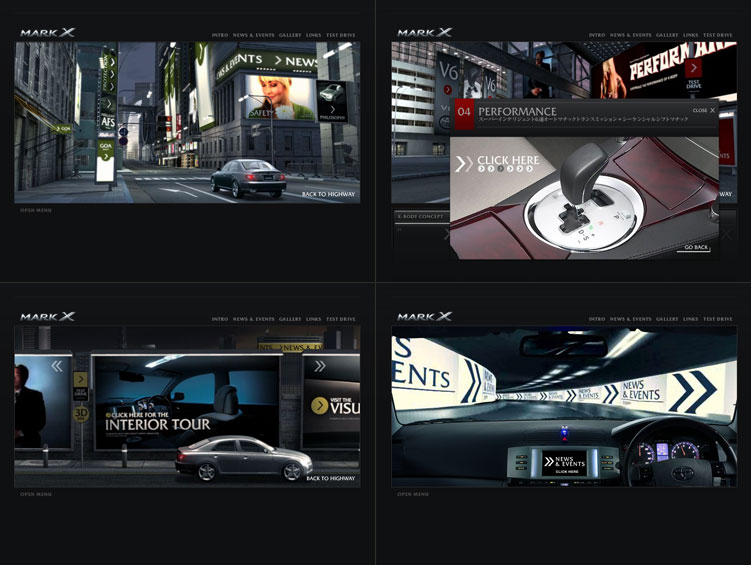Open the X-BODY CONCEPT panel tab

[420, 216]
